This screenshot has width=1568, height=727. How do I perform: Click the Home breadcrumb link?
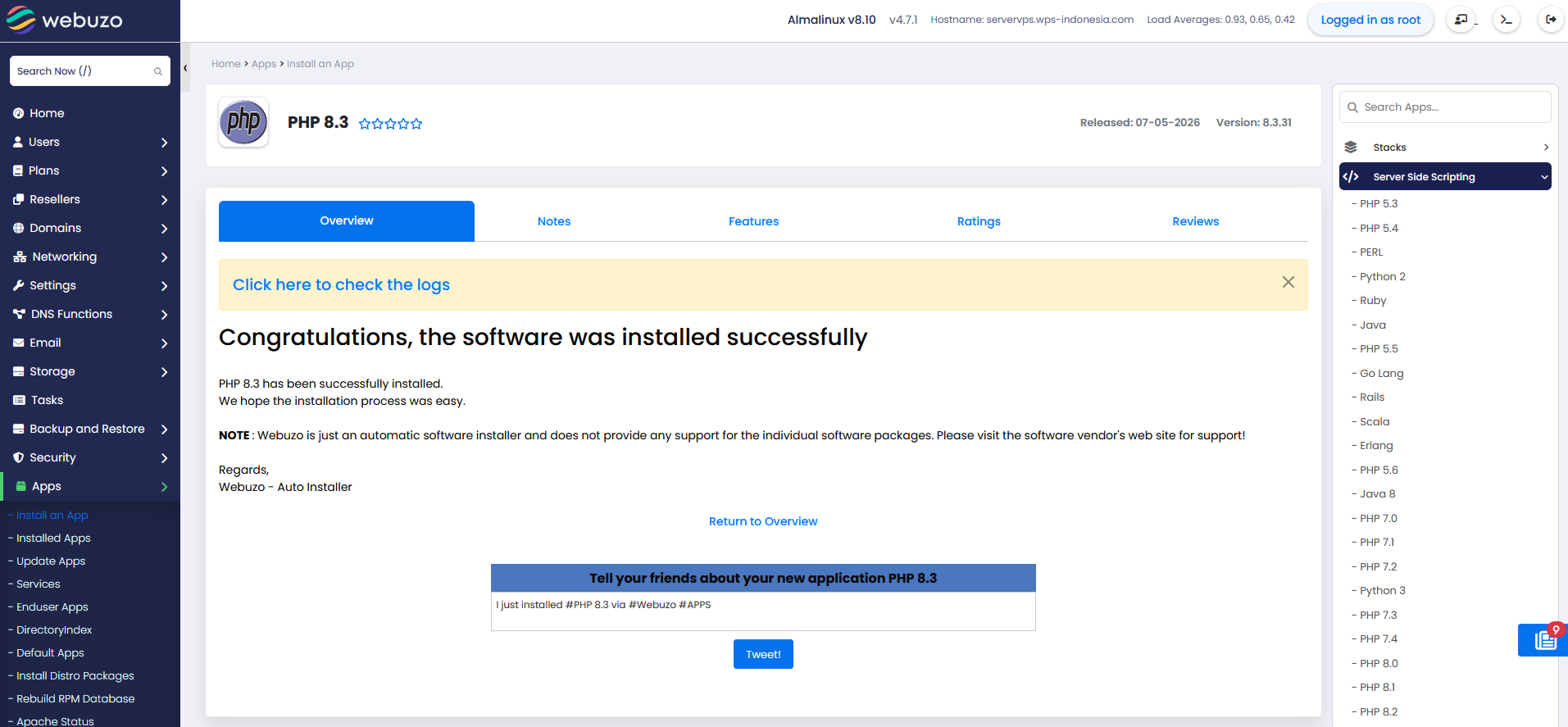pos(226,64)
